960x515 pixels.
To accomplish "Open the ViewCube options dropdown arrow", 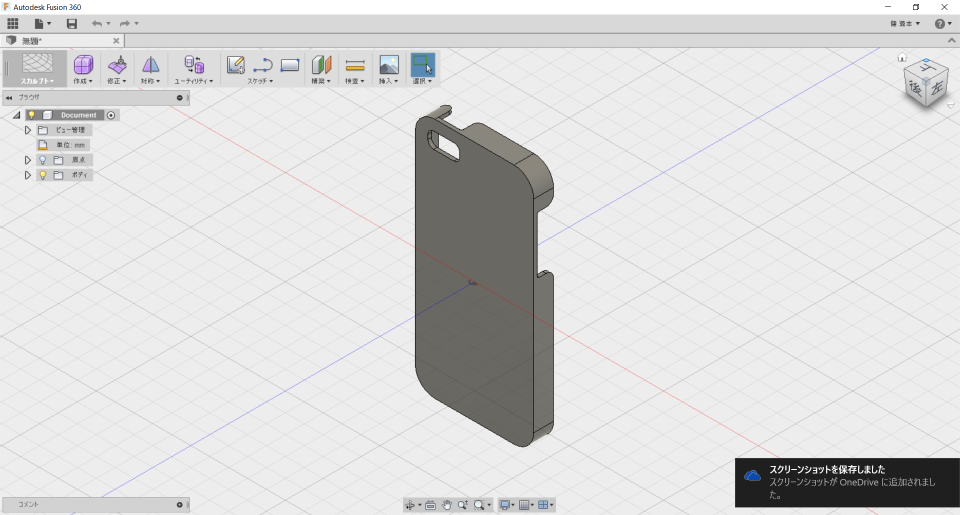I will (951, 106).
